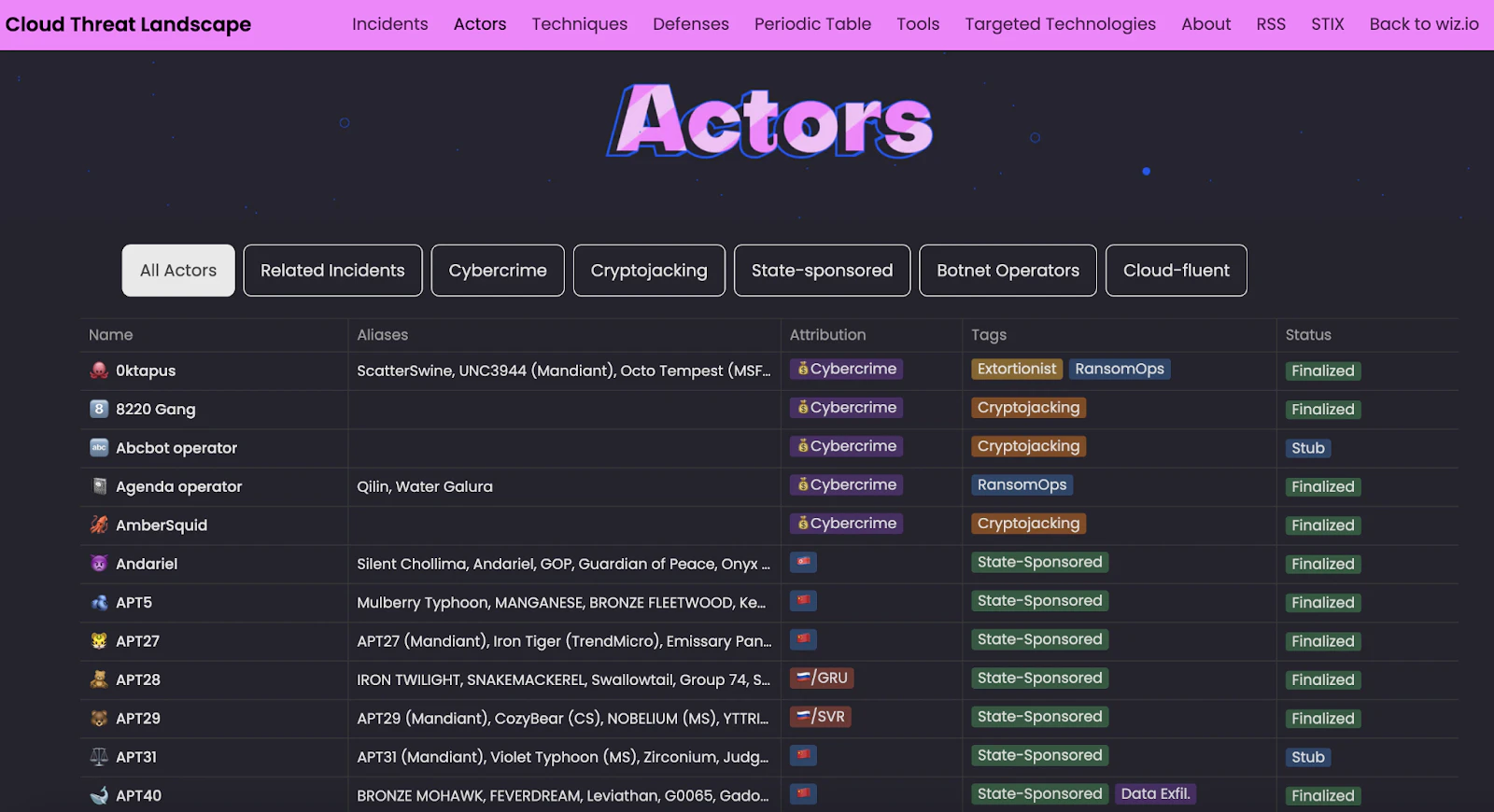Switch to the Cloud-fluent tab

(1177, 271)
